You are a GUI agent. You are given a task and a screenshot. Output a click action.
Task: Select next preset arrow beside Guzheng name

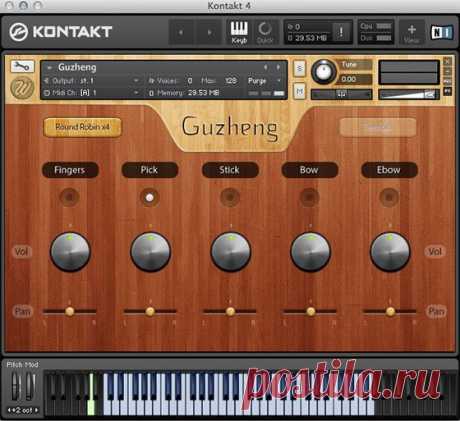click(x=278, y=67)
